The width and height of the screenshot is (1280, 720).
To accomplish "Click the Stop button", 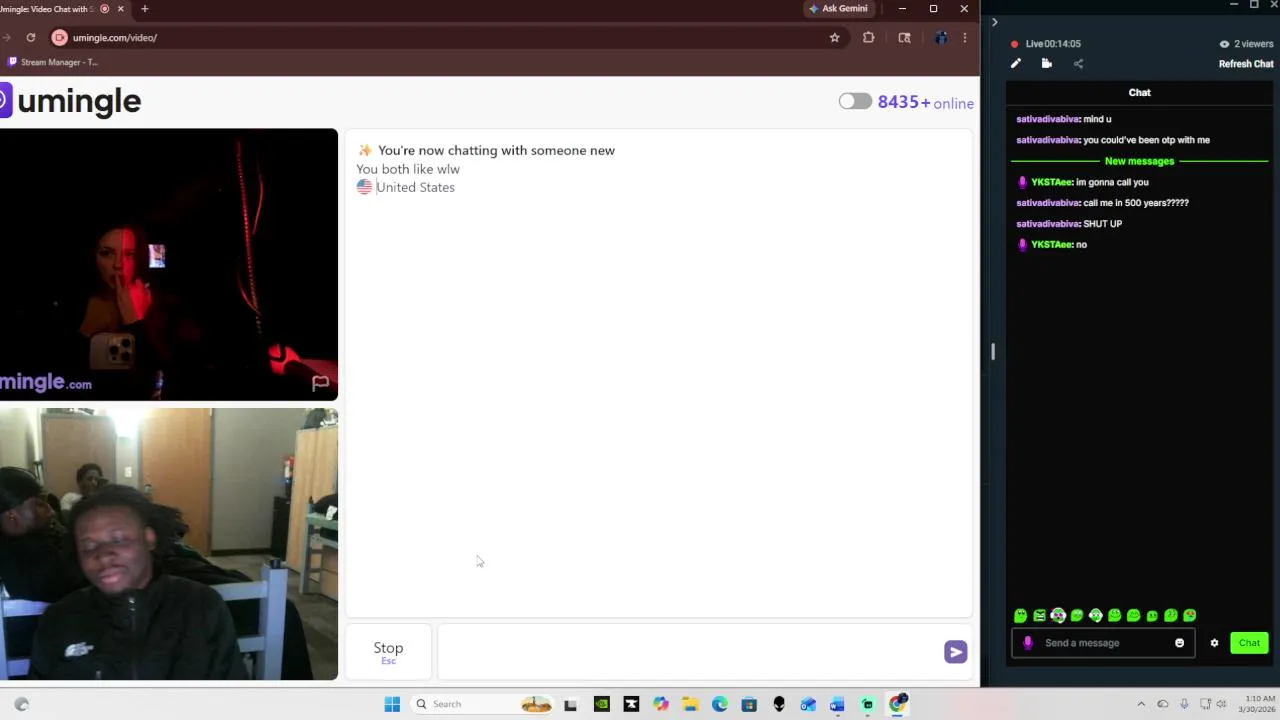I will click(388, 651).
